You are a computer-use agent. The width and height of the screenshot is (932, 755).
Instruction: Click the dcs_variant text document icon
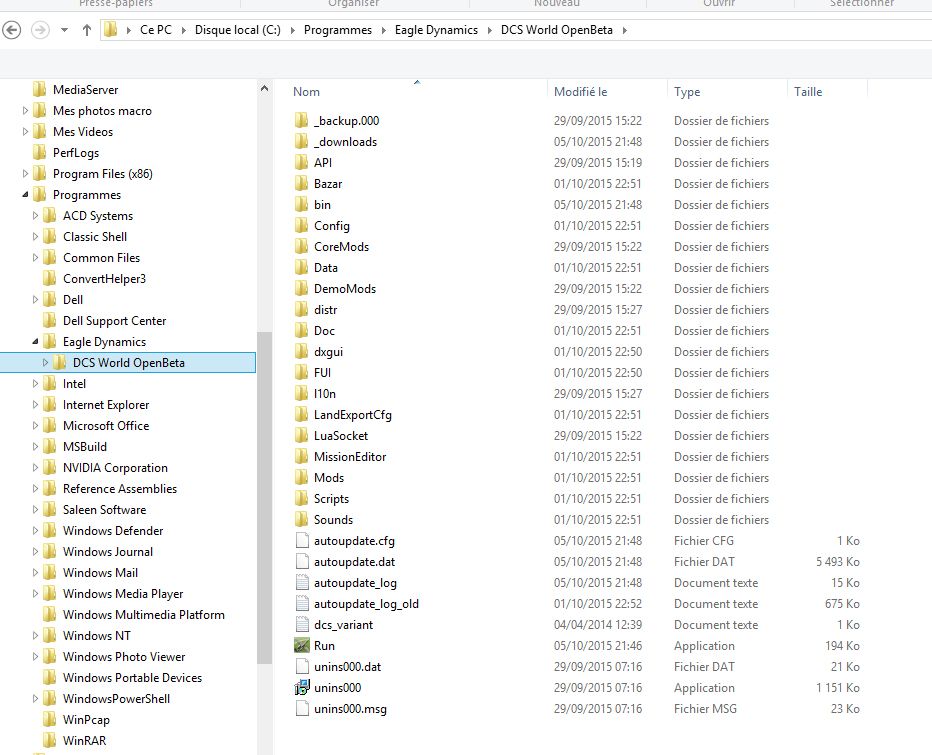[303, 625]
